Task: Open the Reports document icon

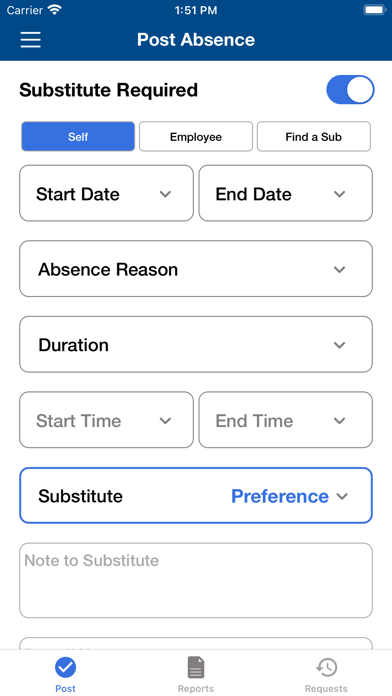Action: (196, 667)
